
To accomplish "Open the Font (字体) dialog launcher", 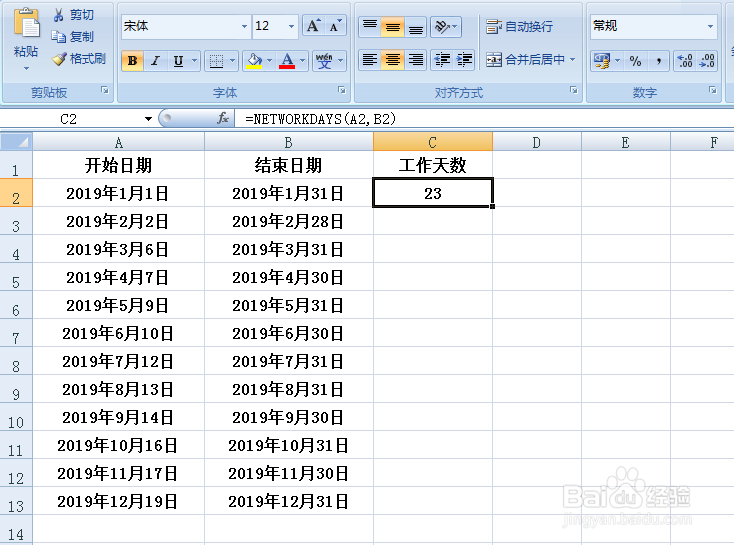I will pos(342,90).
